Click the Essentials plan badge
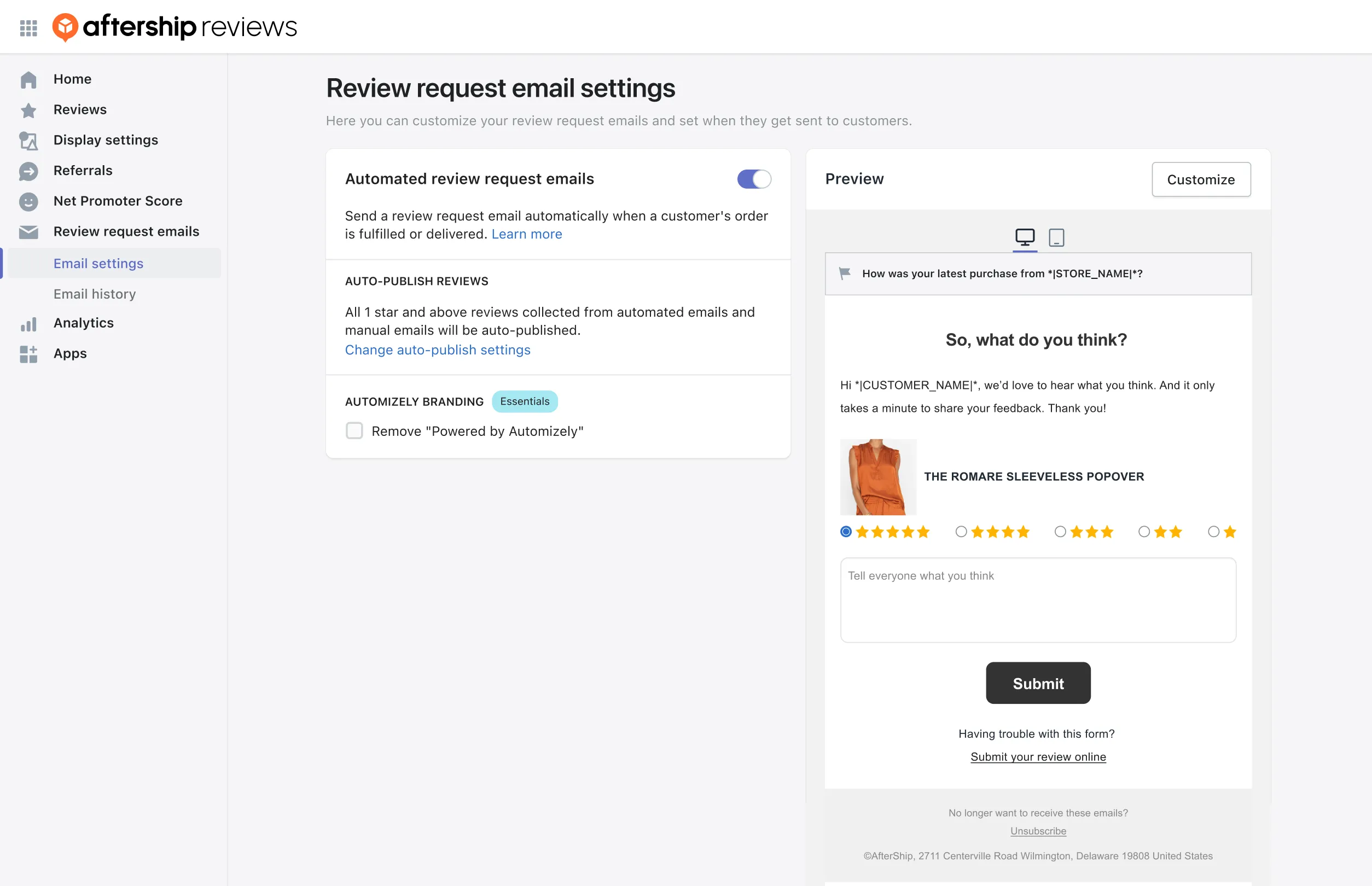This screenshot has height=886, width=1372. click(524, 401)
